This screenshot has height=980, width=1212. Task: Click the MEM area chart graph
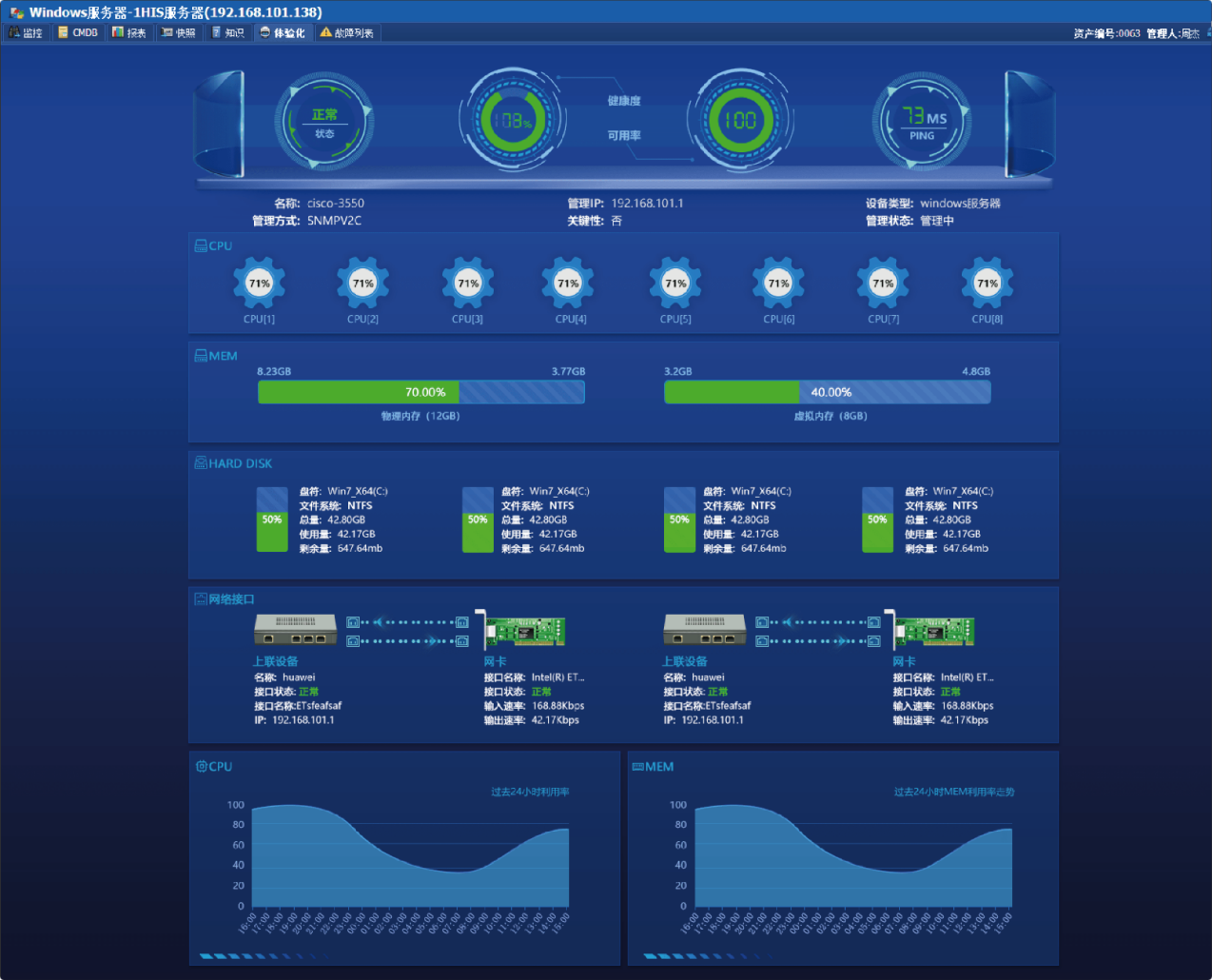[x=853, y=856]
